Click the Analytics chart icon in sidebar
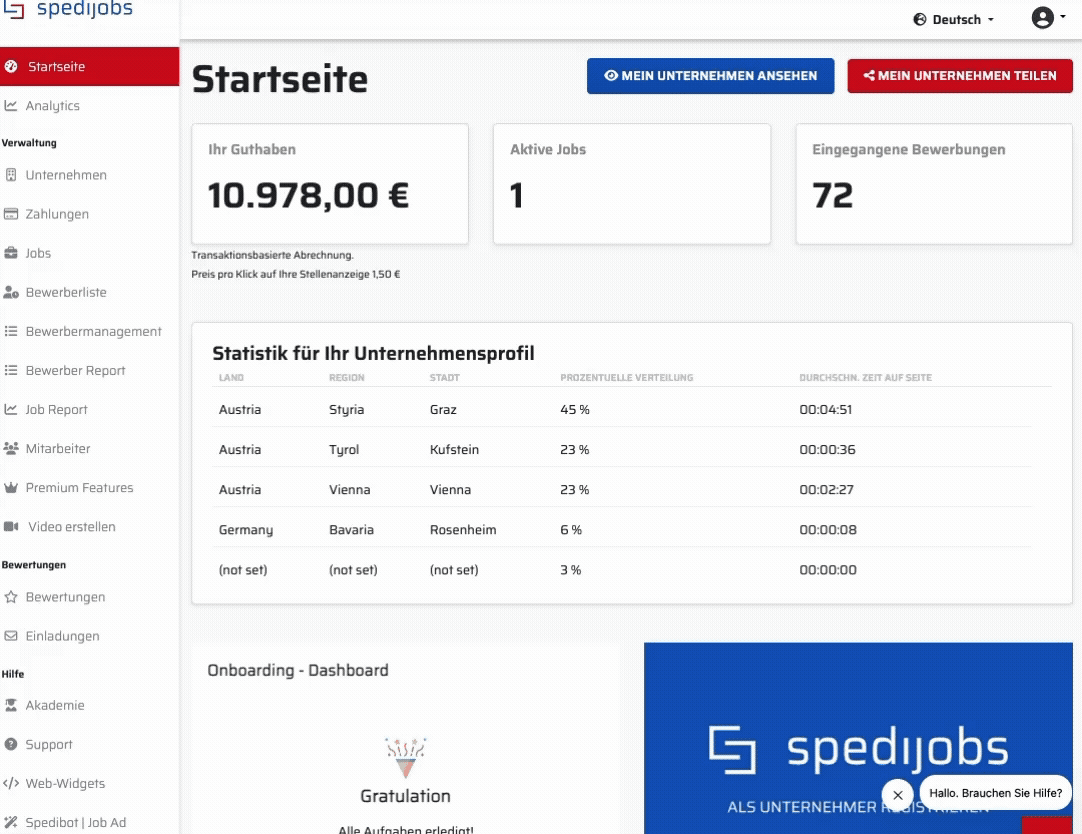 (11, 106)
